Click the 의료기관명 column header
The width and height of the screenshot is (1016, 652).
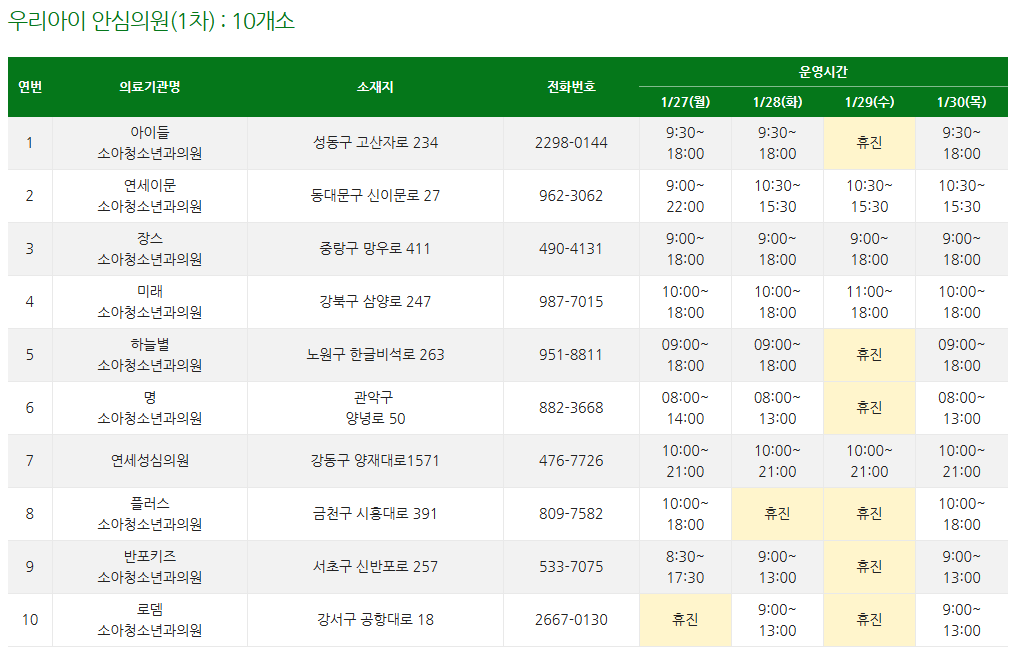(150, 87)
